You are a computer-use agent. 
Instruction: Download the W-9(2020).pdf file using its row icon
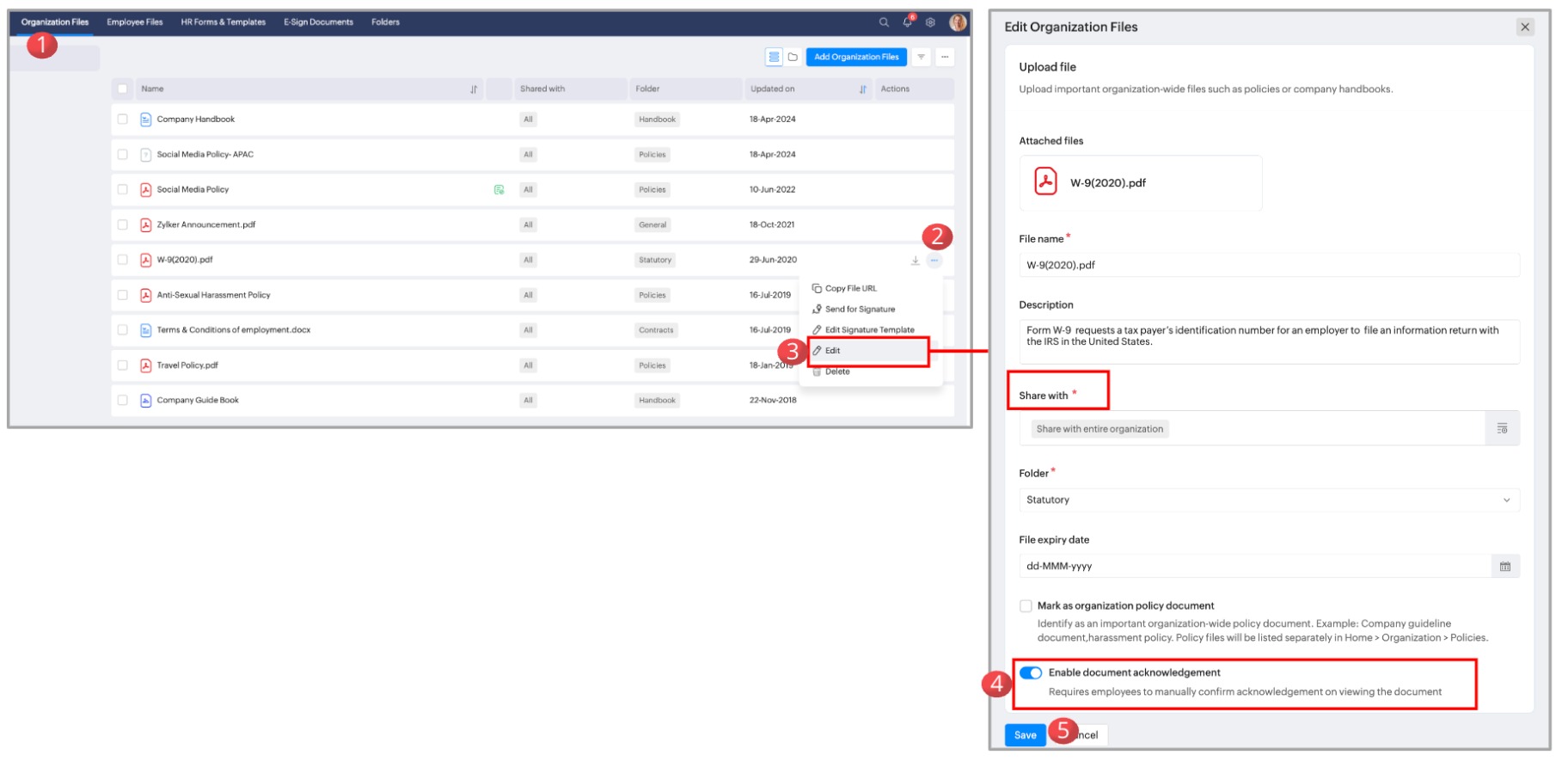tap(916, 261)
